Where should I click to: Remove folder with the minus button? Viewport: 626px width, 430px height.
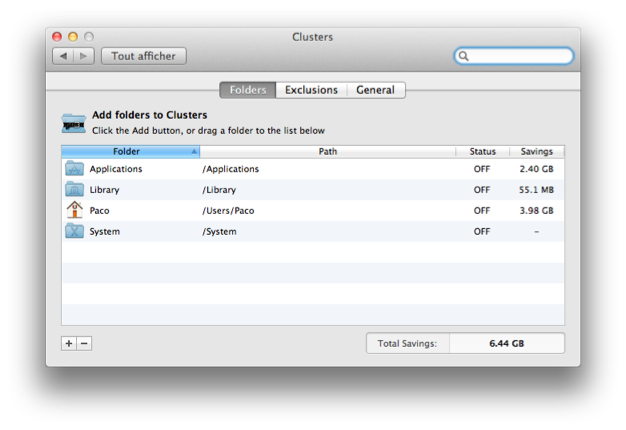(84, 343)
